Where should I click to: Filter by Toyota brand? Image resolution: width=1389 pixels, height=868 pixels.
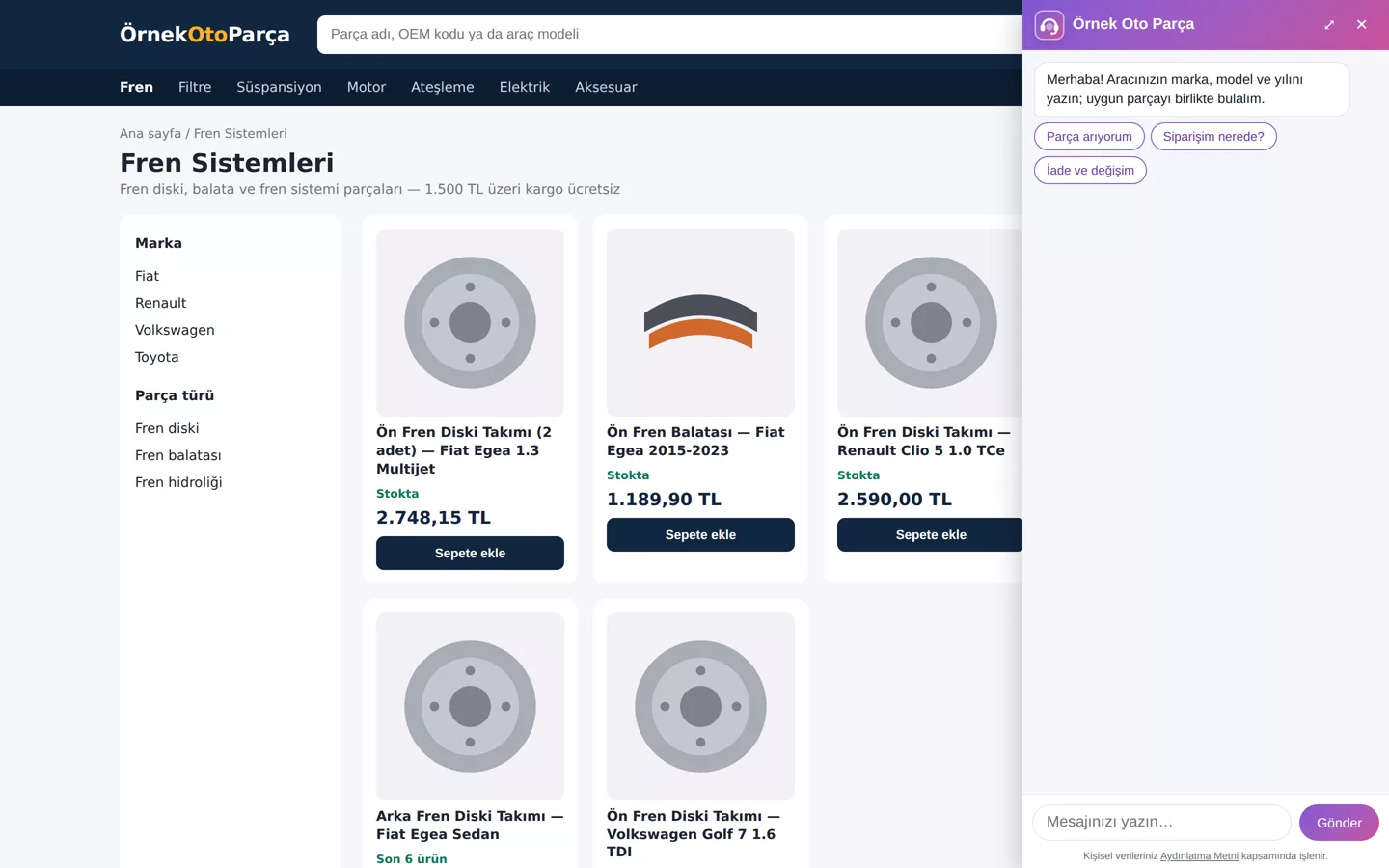tap(156, 357)
